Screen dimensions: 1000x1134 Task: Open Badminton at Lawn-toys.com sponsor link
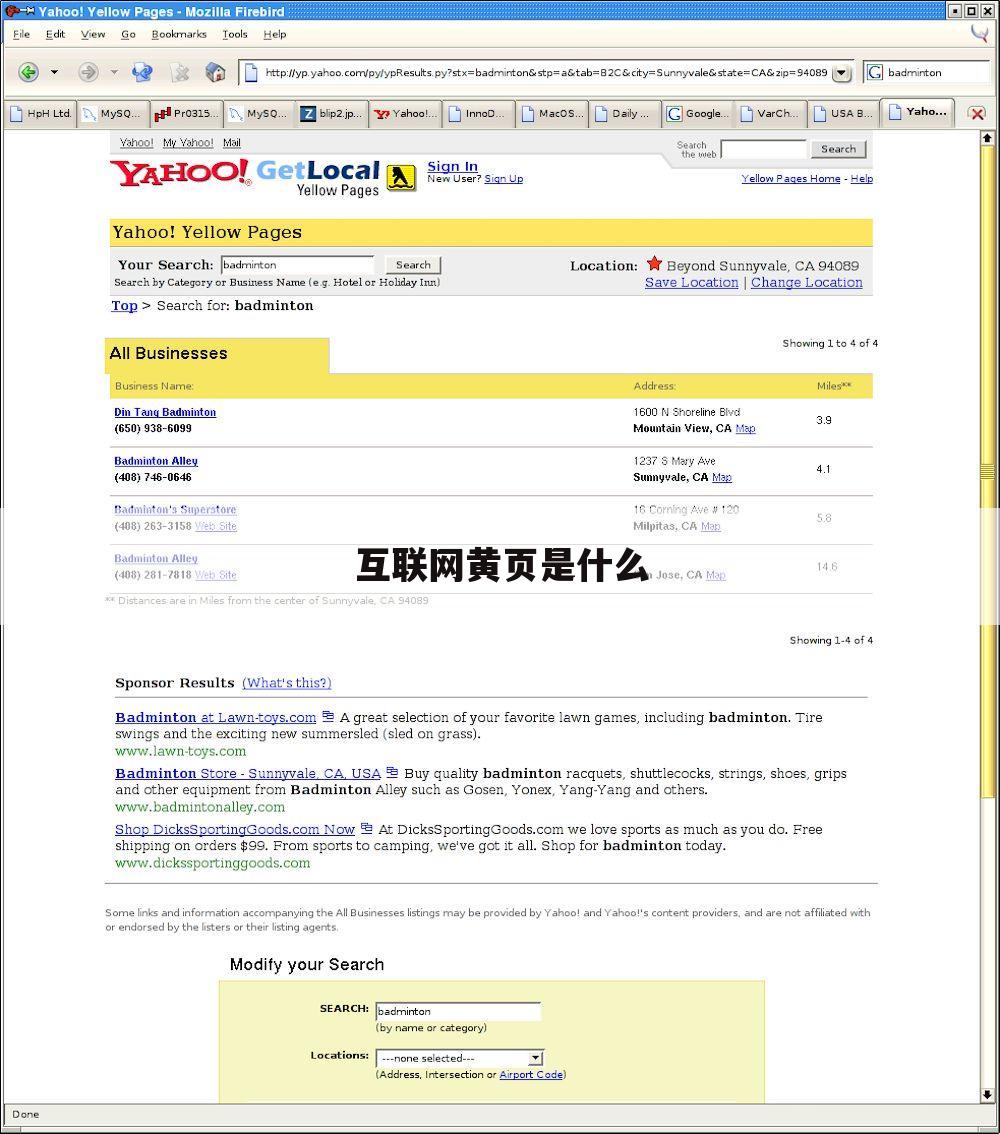(x=215, y=717)
